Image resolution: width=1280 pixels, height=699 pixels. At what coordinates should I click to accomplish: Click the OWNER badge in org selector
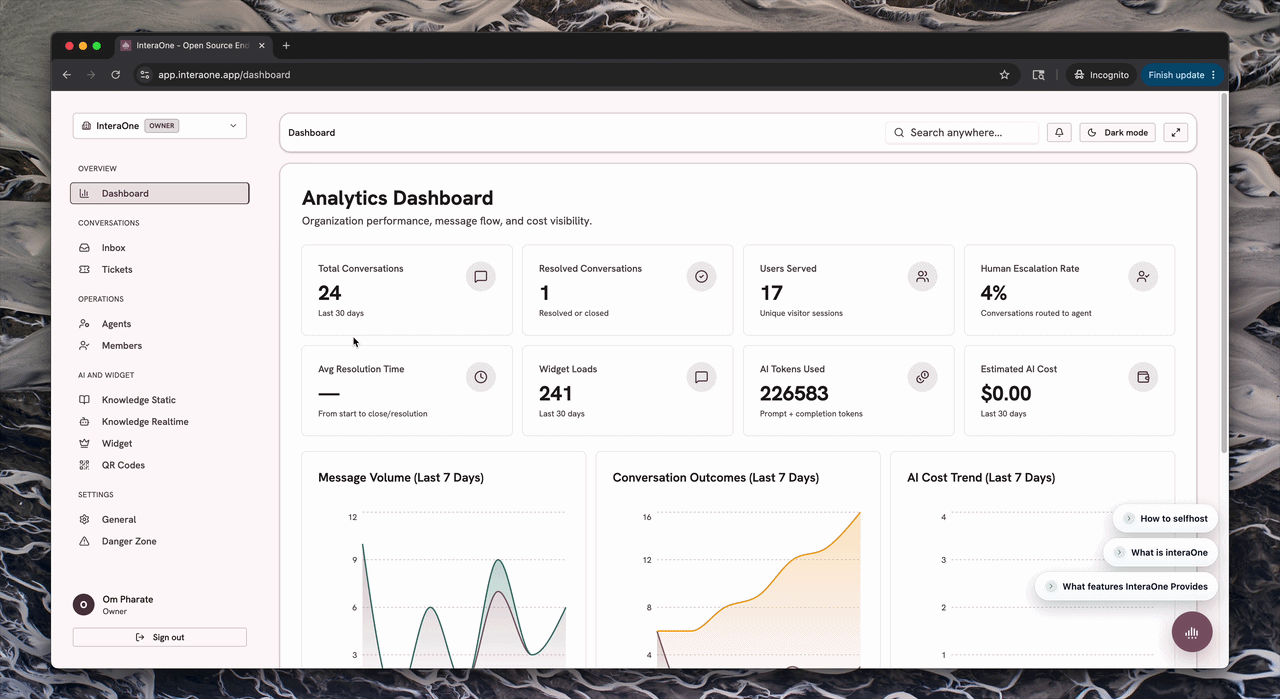[161, 126]
